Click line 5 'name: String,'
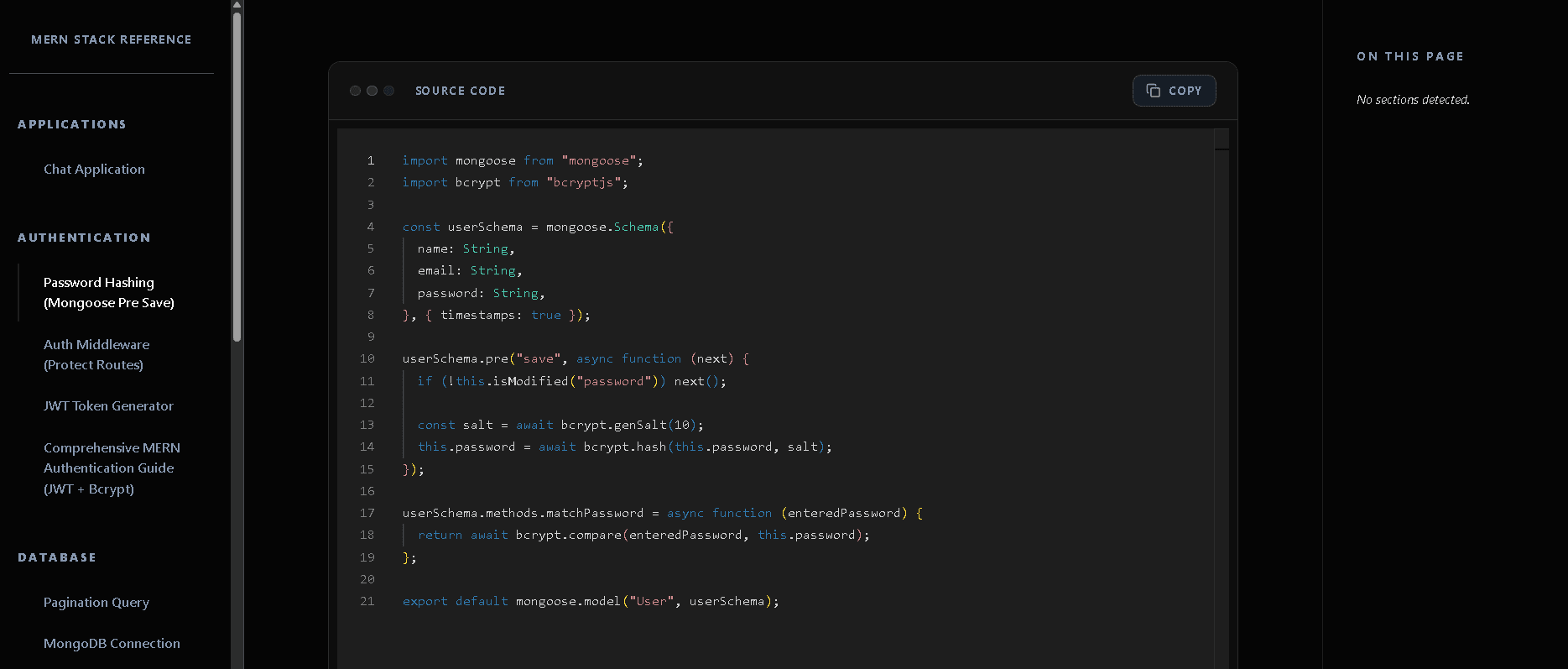1568x669 pixels. coord(466,248)
